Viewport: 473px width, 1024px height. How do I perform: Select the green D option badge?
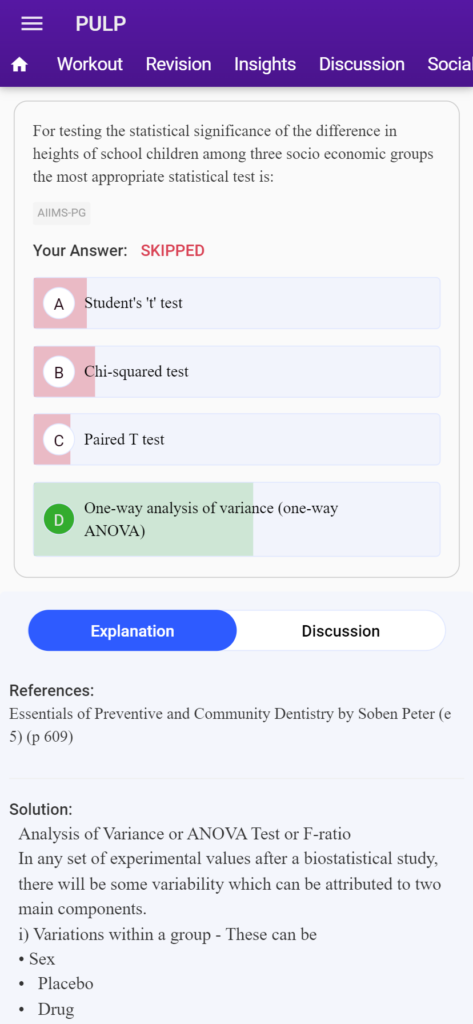pyautogui.click(x=59, y=520)
